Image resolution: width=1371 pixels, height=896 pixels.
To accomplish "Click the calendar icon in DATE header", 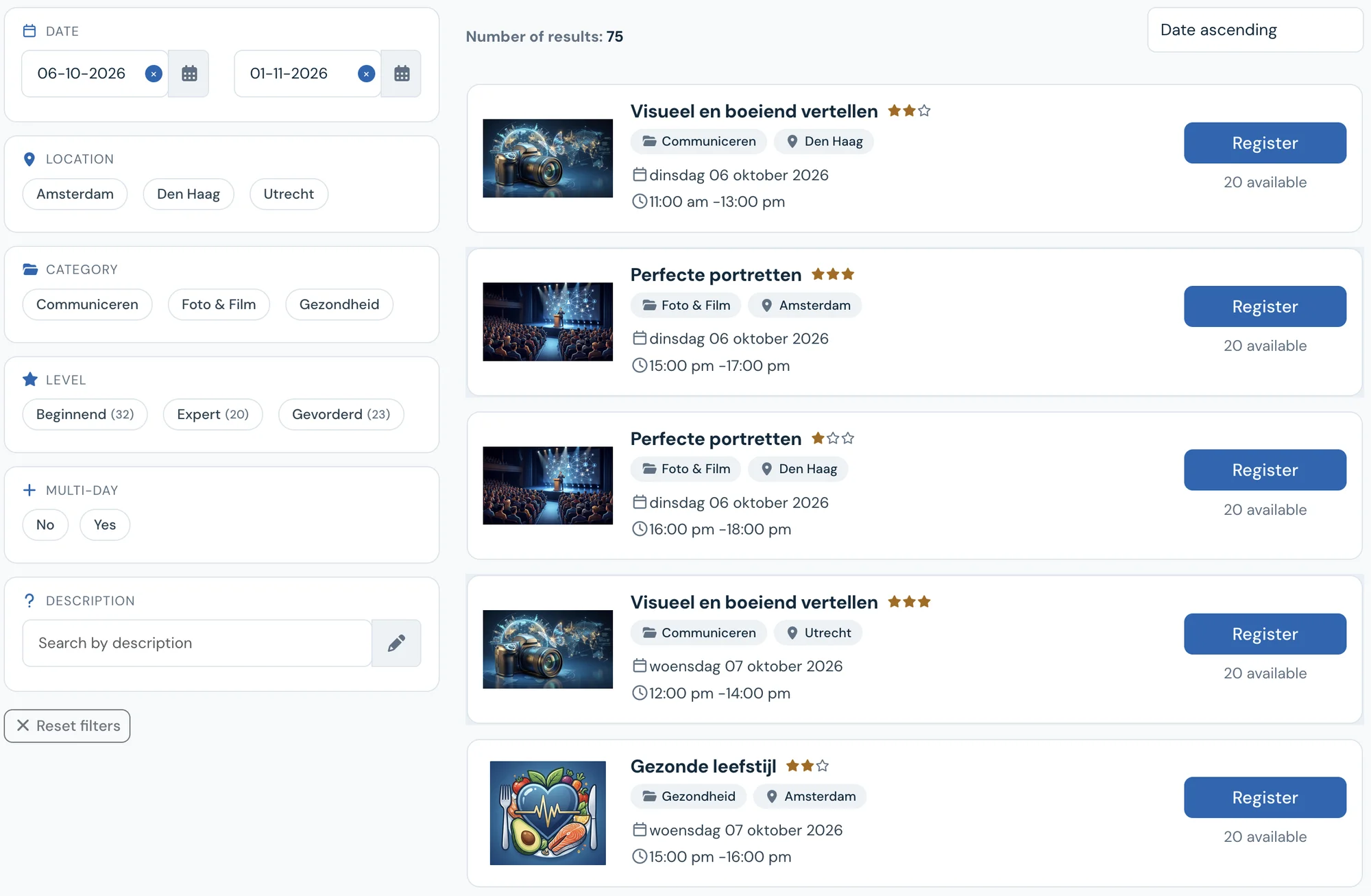I will point(29,31).
